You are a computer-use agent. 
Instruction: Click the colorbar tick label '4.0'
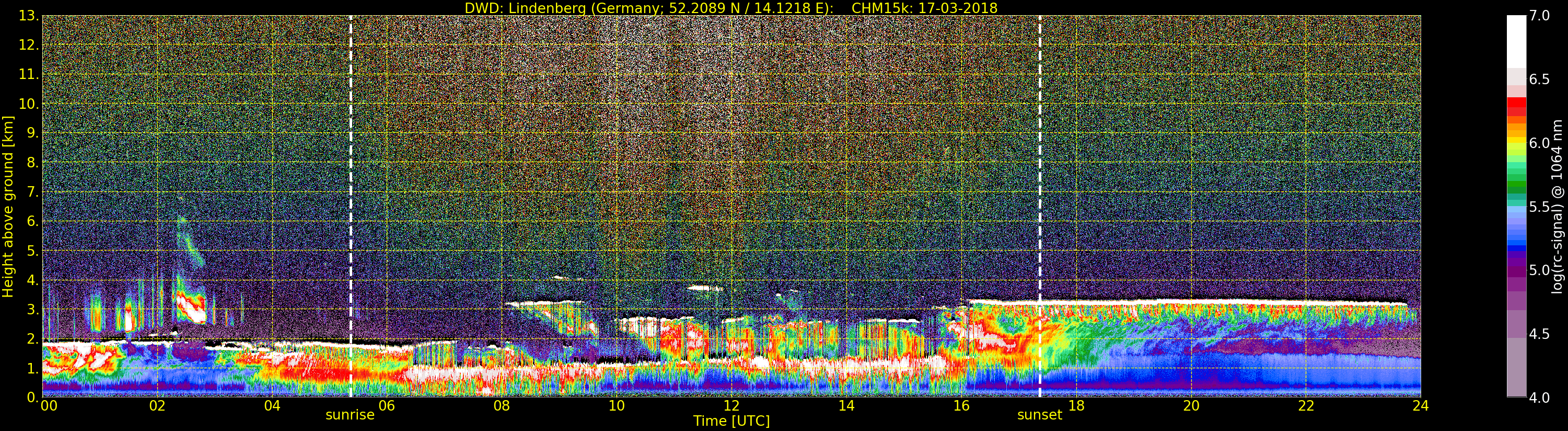pyautogui.click(x=1539, y=398)
